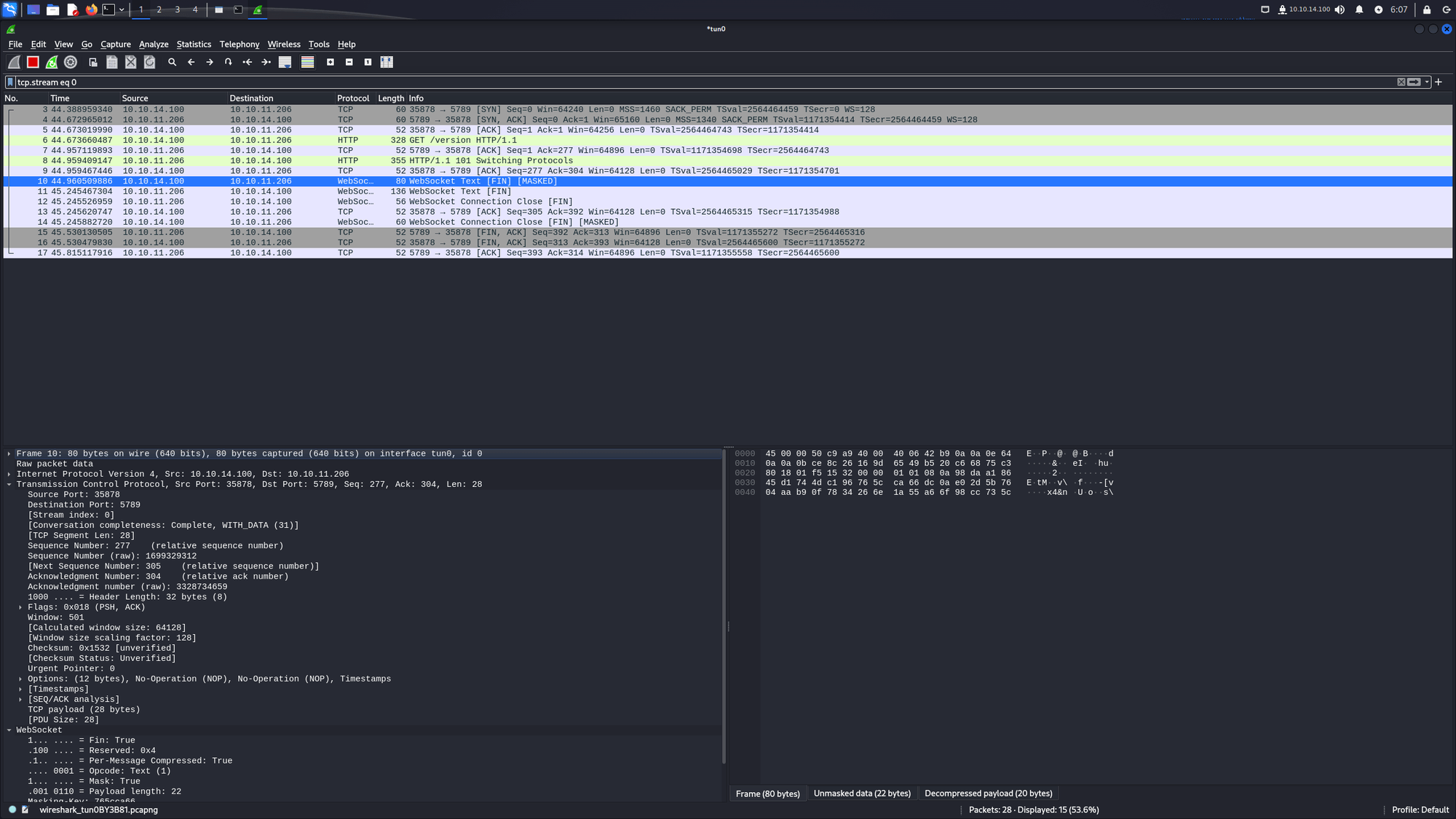Viewport: 1456px width, 819px height.
Task: Open recent display filter dropdown arrow
Action: pyautogui.click(x=1427, y=82)
